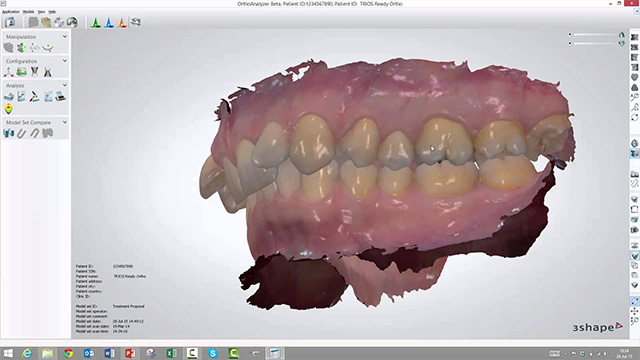Click the circular refresh arrows in right toolbar
Viewport: 640px width, 360px height.
(634, 117)
